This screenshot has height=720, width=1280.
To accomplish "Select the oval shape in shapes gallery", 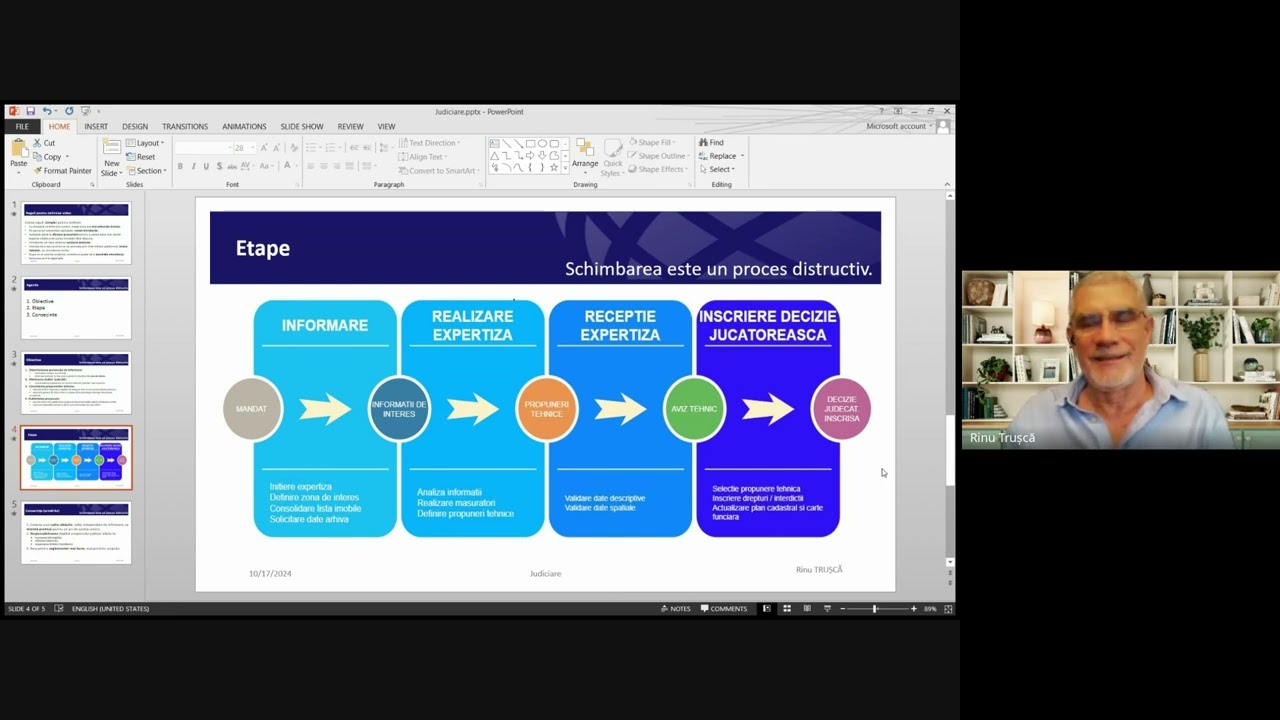I will (x=542, y=143).
